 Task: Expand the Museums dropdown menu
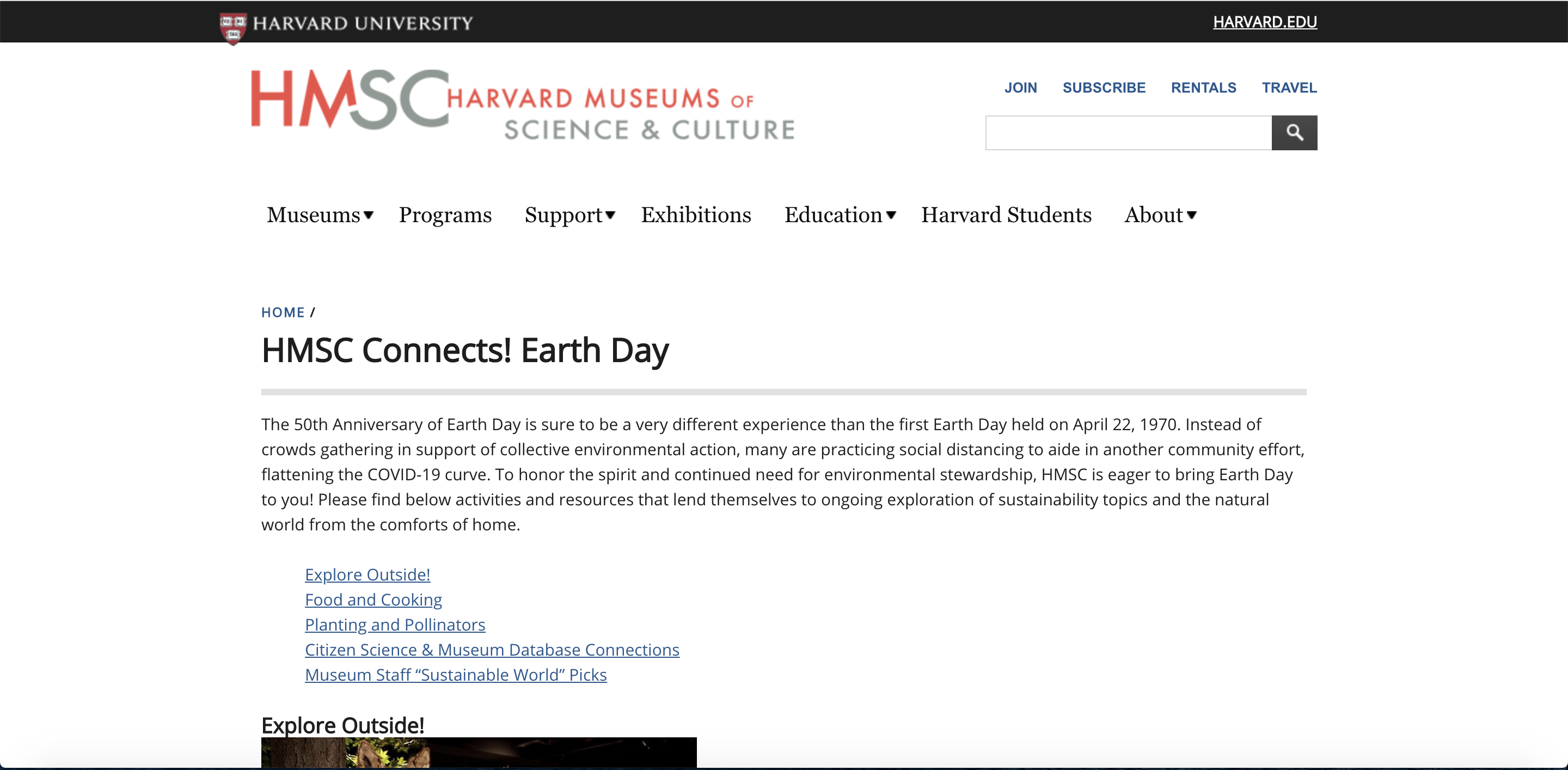point(320,215)
